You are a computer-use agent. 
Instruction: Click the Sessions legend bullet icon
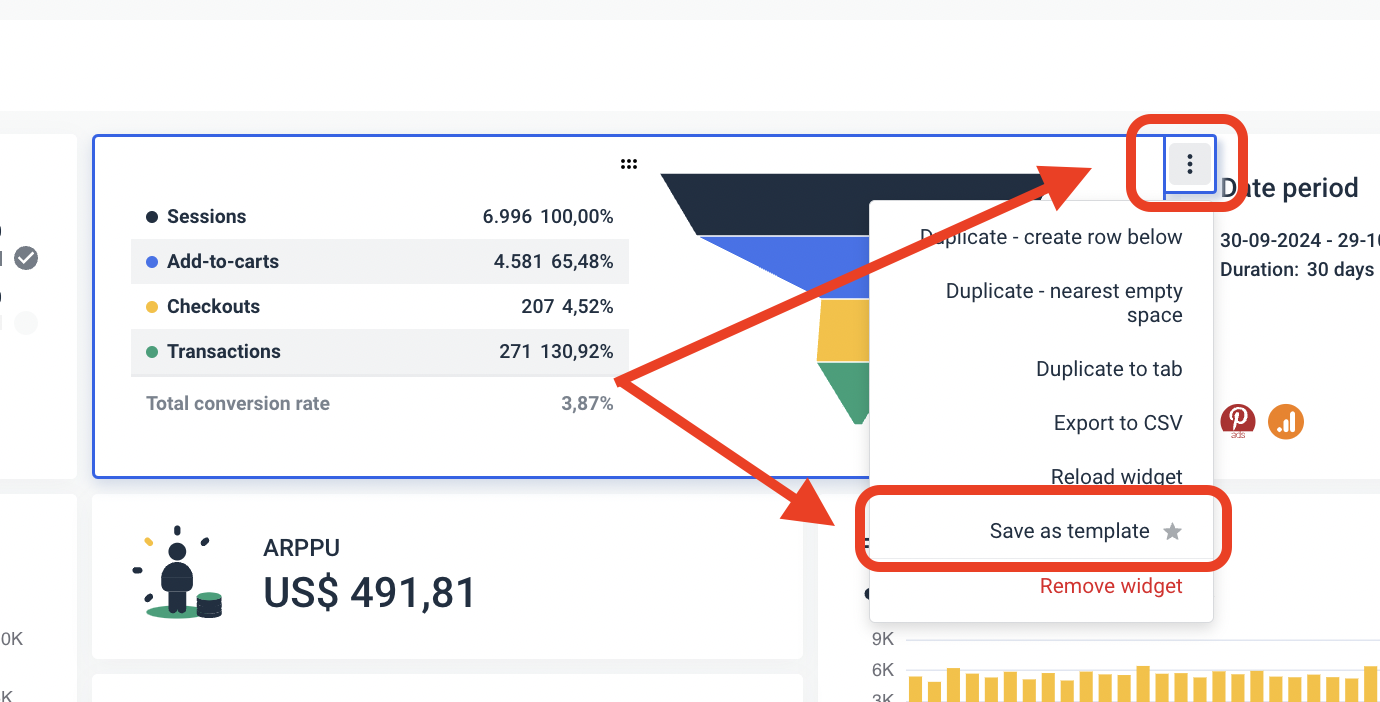click(151, 216)
